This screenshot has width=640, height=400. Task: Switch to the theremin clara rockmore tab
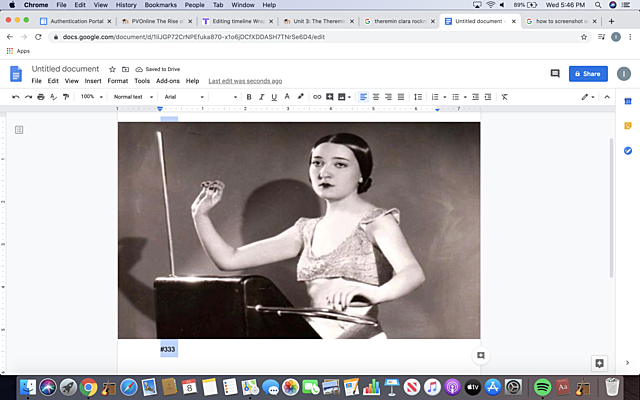point(400,21)
